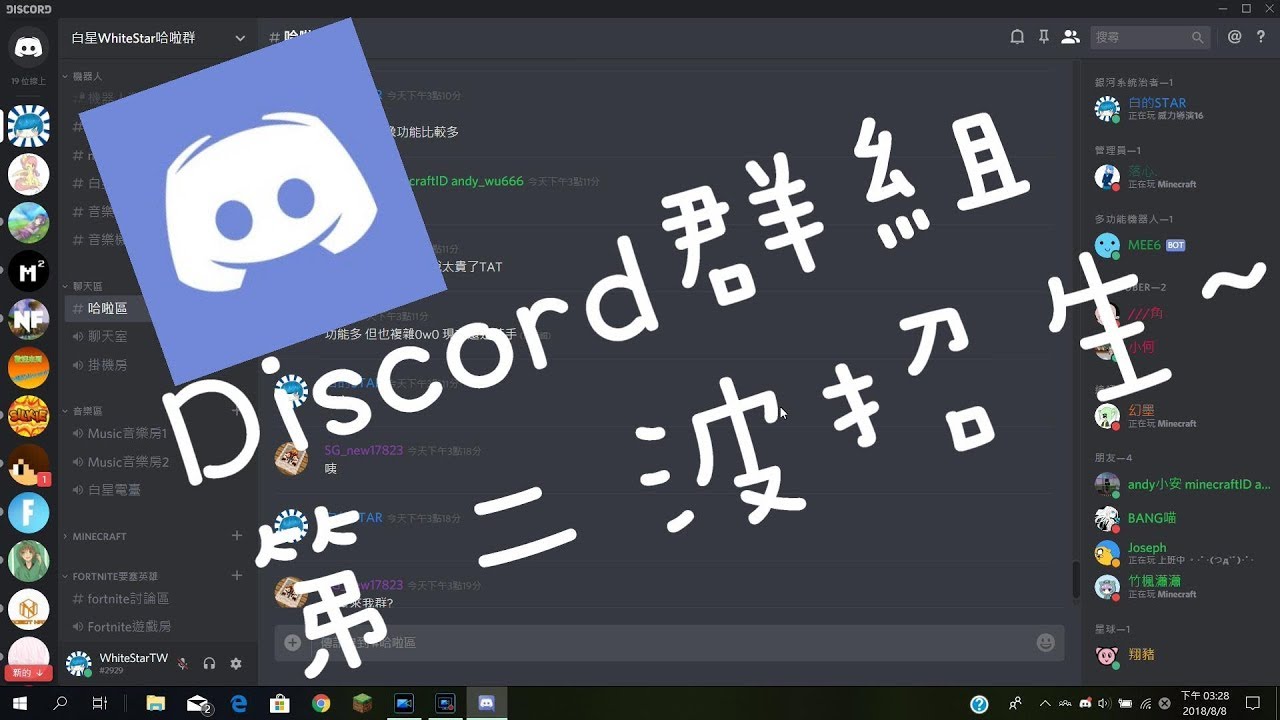Toggle channel notification bell
Image resolution: width=1280 pixels, height=720 pixels.
tap(1017, 37)
